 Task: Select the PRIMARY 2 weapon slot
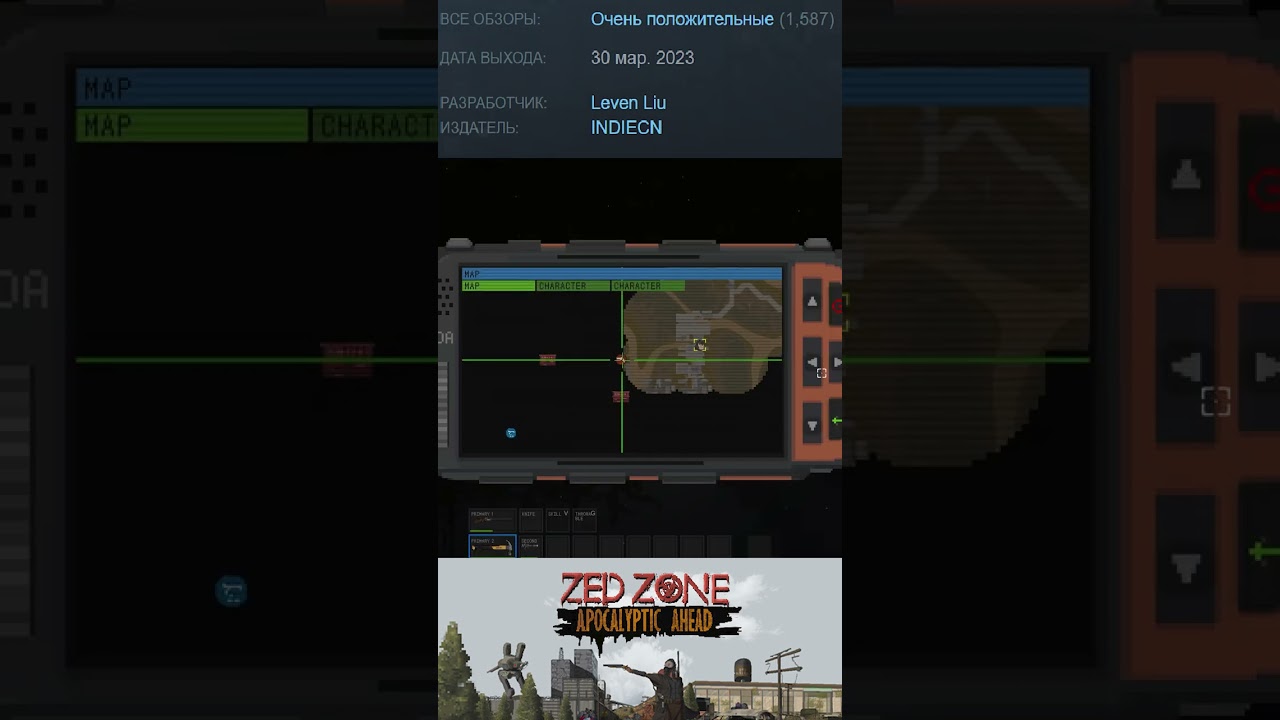pyautogui.click(x=492, y=546)
